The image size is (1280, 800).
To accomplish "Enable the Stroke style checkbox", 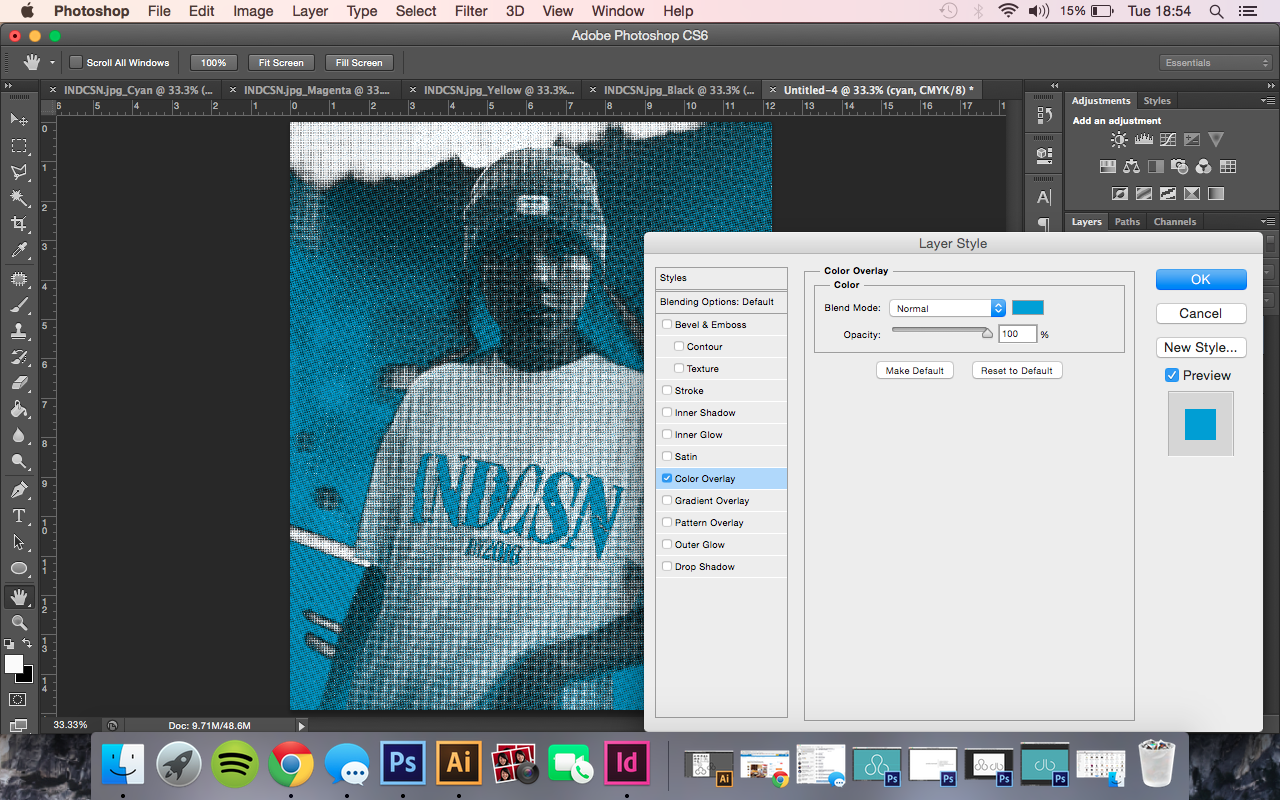I will (x=667, y=390).
